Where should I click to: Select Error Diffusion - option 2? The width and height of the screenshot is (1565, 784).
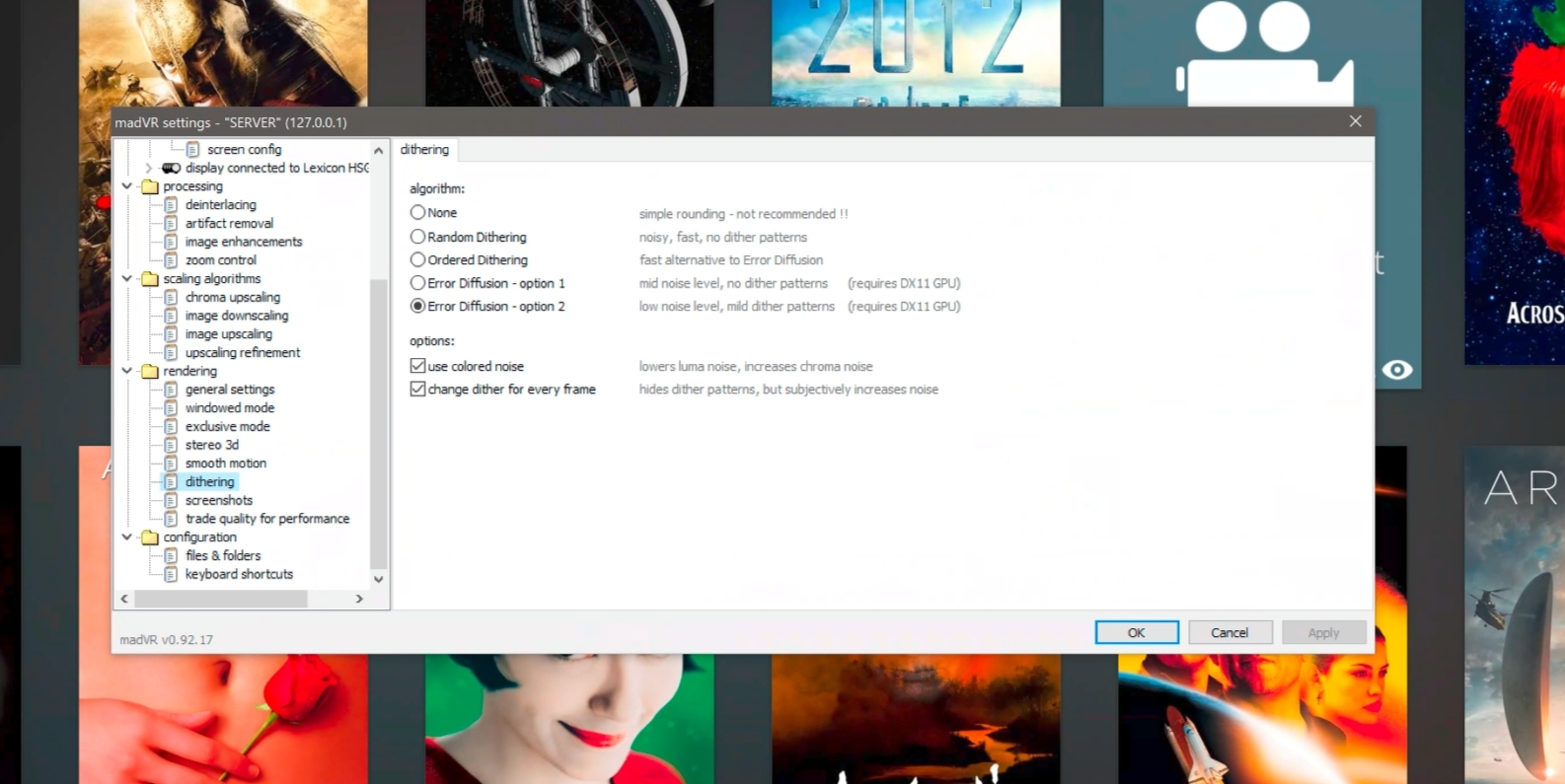pyautogui.click(x=417, y=306)
